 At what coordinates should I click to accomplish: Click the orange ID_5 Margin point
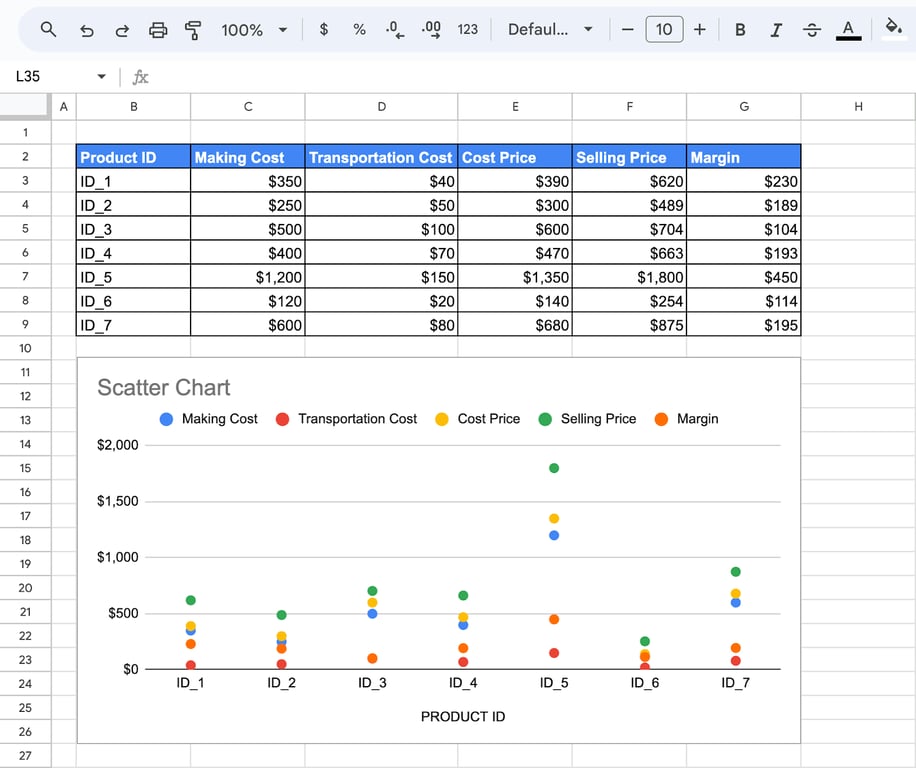click(x=554, y=619)
